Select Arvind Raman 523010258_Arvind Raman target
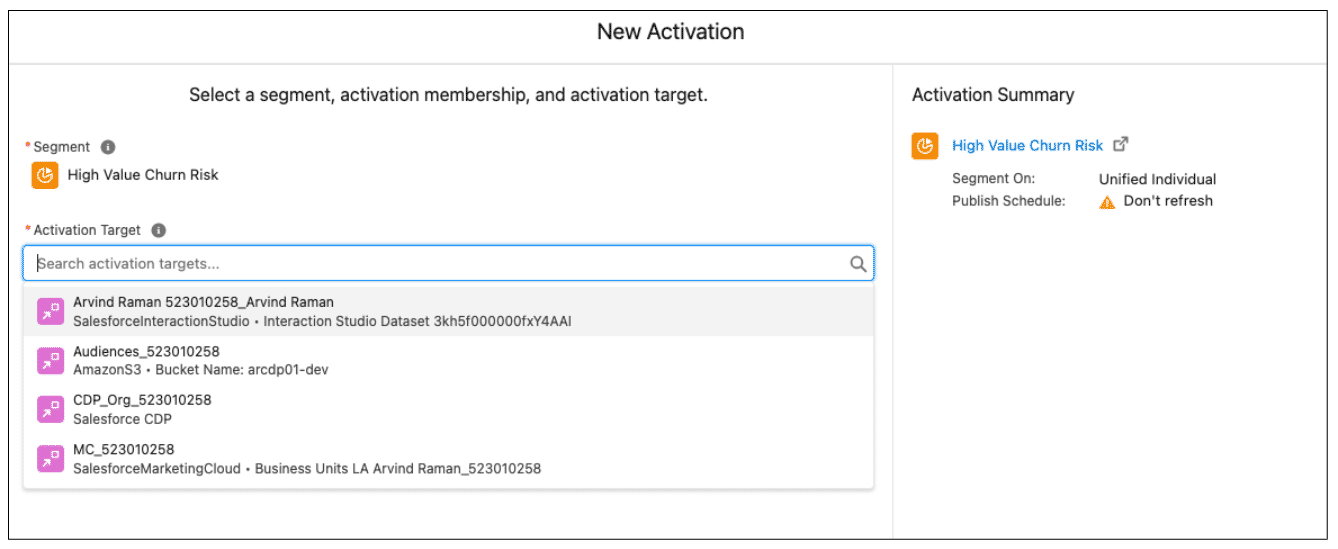Viewport: 1338px width, 549px height. [448, 311]
